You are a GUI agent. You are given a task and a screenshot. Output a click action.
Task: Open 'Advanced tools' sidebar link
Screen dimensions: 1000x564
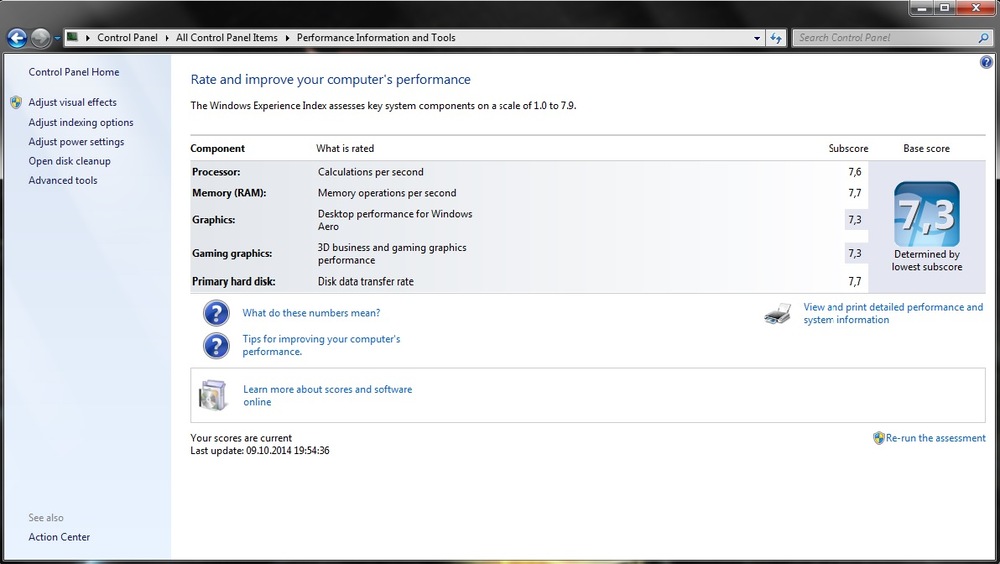point(62,181)
